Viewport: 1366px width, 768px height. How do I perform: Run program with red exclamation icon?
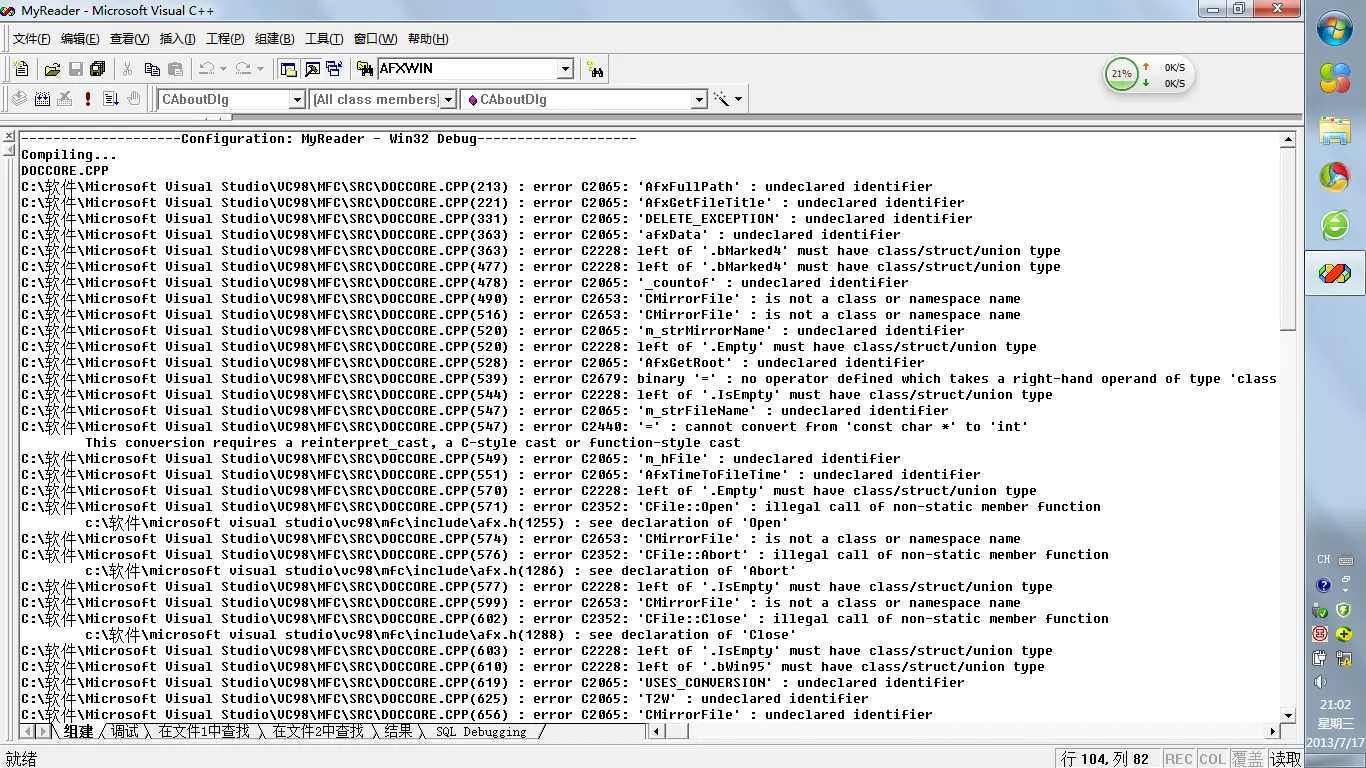coord(88,99)
